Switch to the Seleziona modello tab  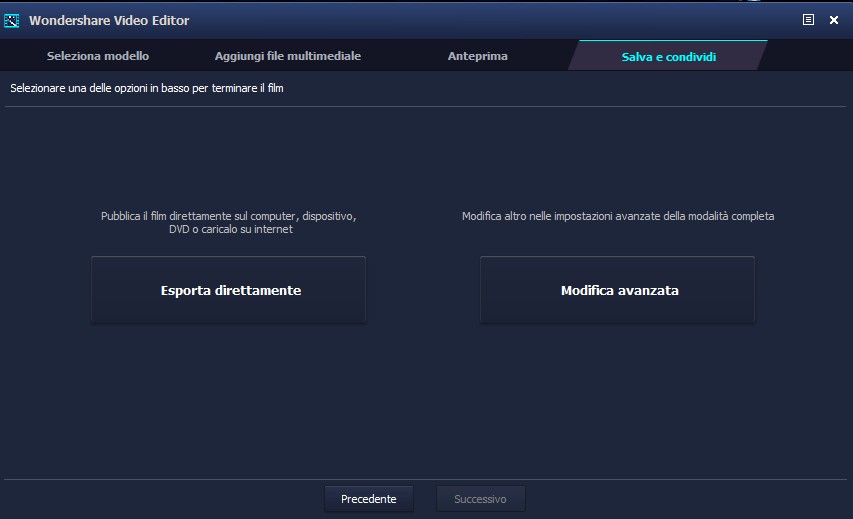click(98, 56)
